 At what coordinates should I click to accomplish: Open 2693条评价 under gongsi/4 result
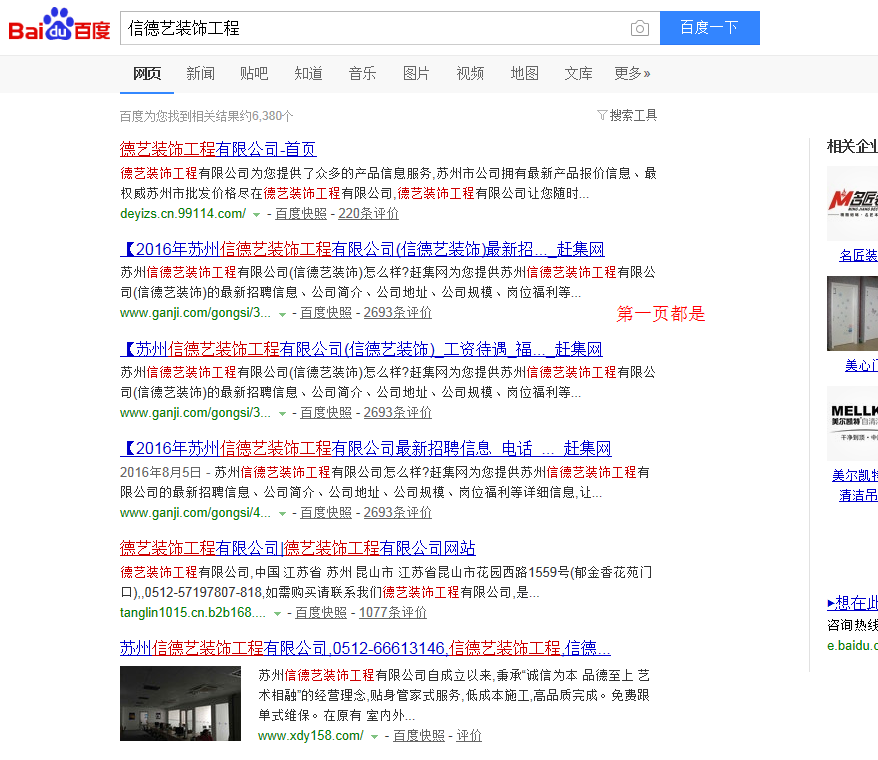(398, 512)
